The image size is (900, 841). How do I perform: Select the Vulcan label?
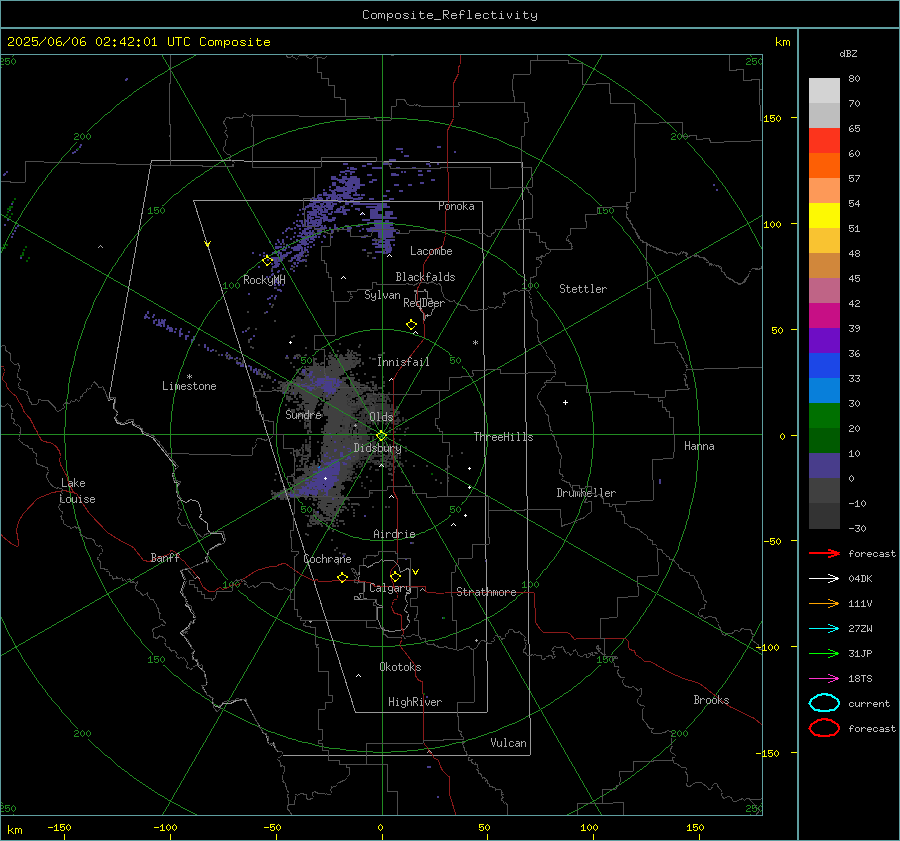[x=509, y=743]
